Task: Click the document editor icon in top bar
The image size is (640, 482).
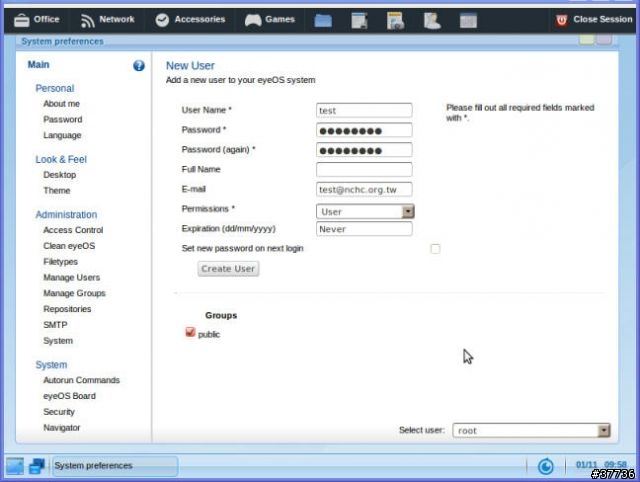Action: (x=359, y=20)
